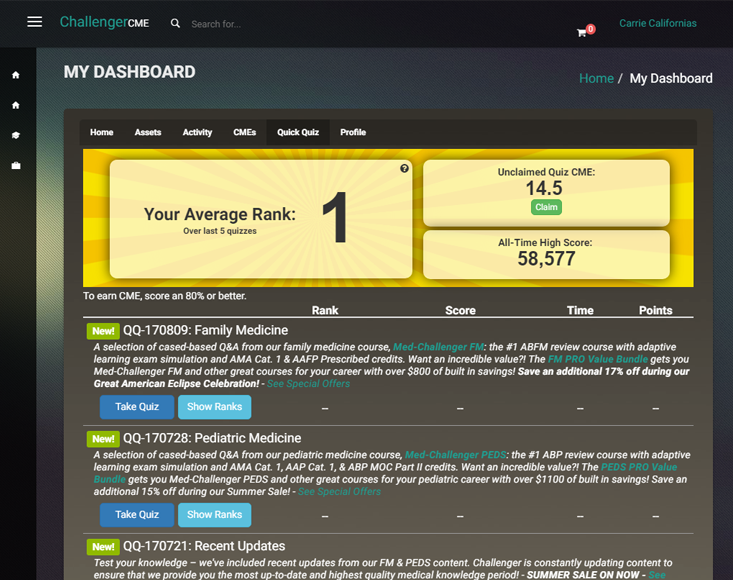Image resolution: width=733 pixels, height=580 pixels.
Task: Open the graduation cap sidebar icon
Action: [16, 135]
